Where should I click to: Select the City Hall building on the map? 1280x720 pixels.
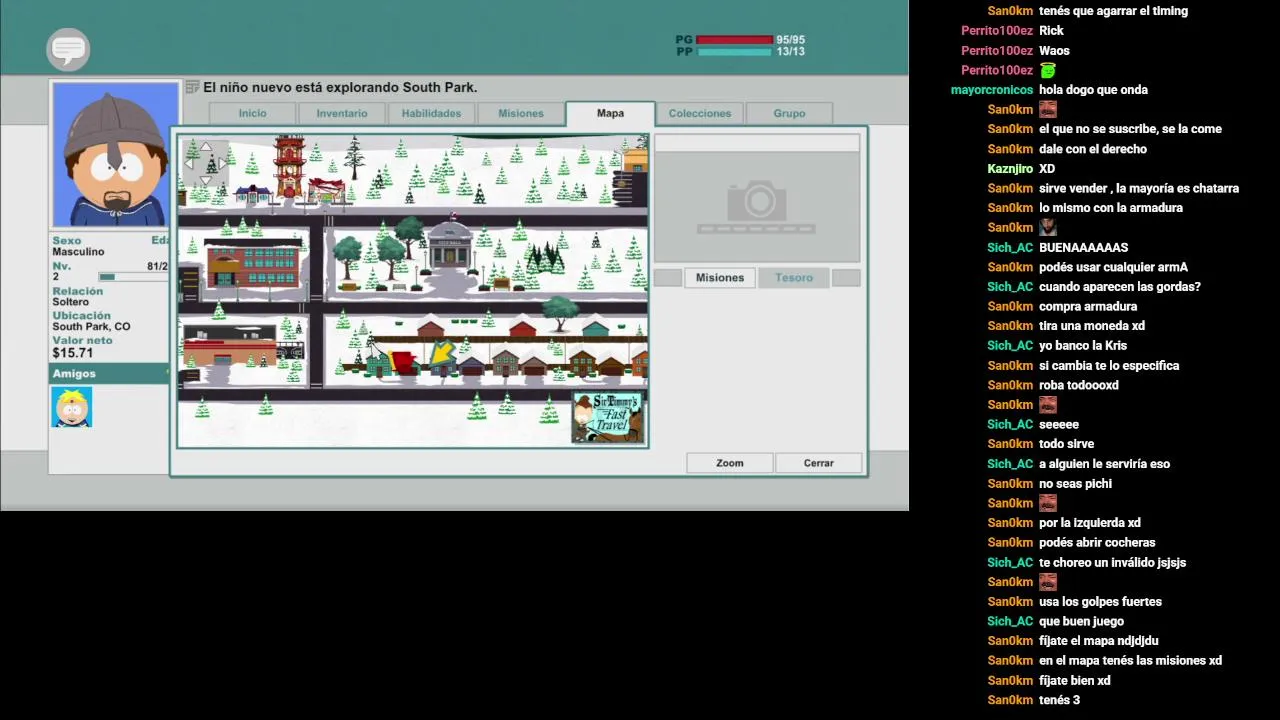[450, 245]
